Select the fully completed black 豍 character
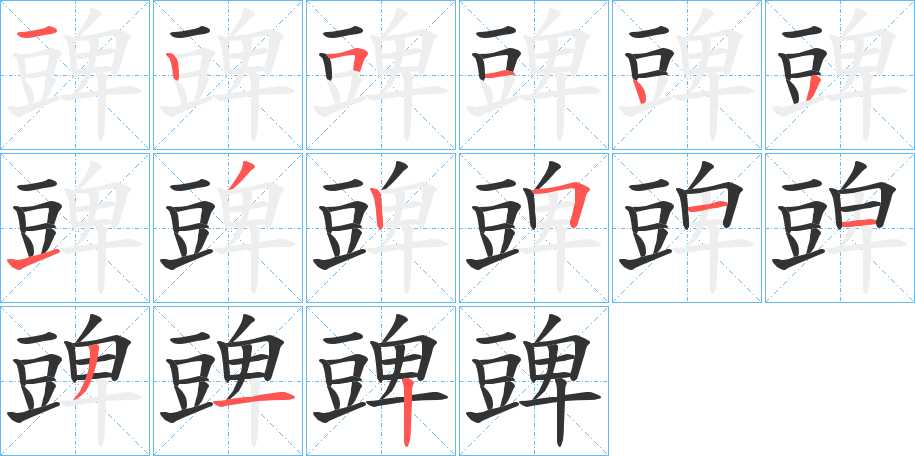 click(x=533, y=381)
